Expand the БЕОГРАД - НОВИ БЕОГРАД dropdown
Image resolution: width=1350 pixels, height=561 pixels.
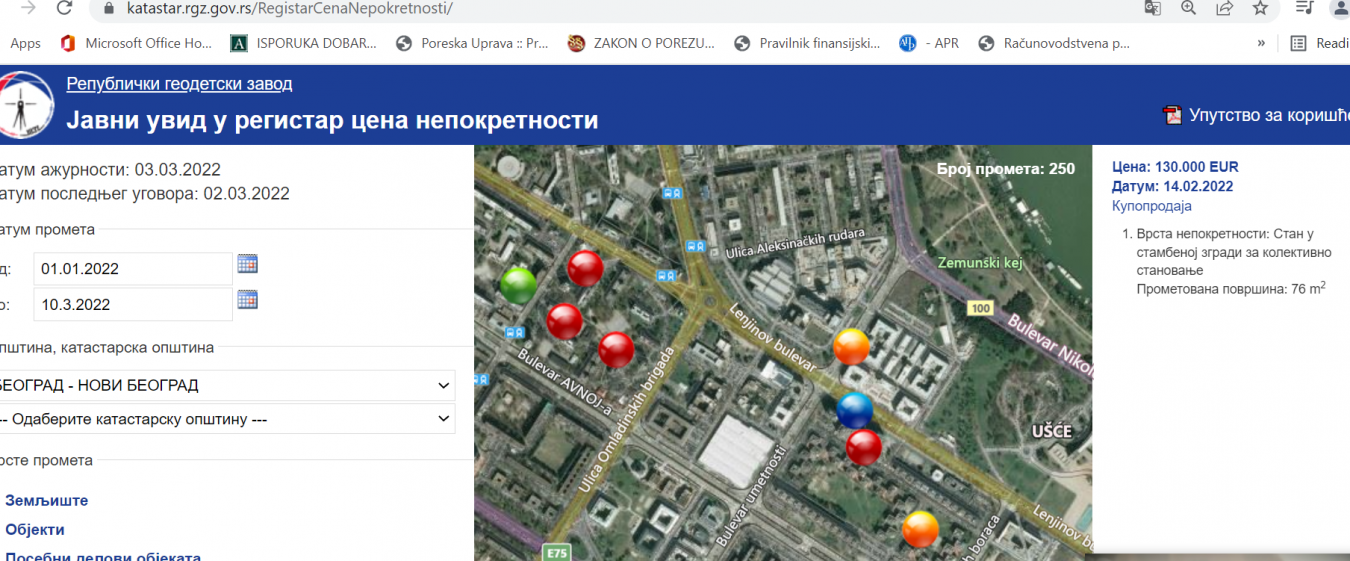click(x=225, y=385)
